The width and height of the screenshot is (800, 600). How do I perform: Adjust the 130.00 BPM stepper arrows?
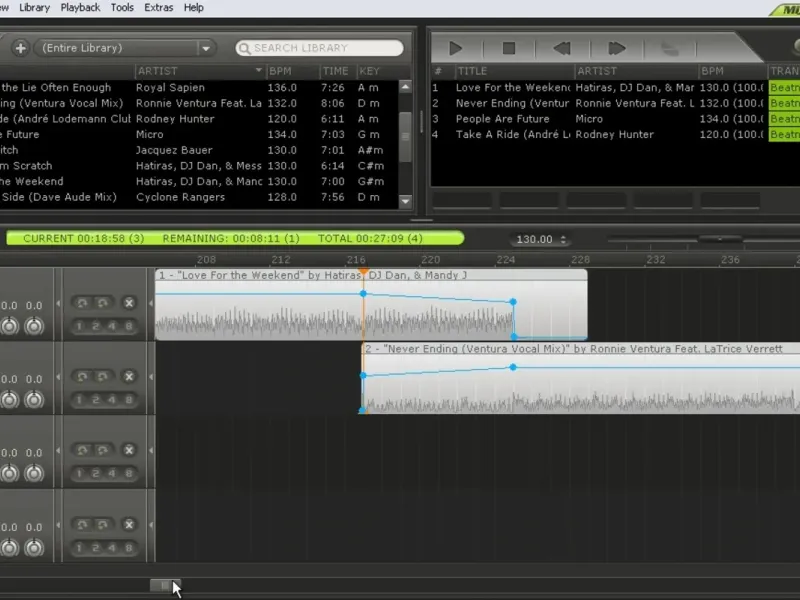563,240
